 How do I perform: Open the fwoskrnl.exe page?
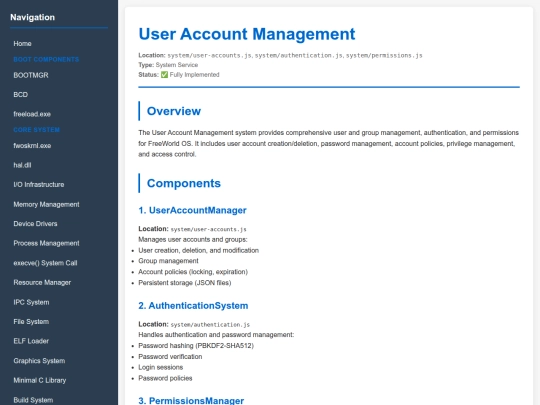32,146
